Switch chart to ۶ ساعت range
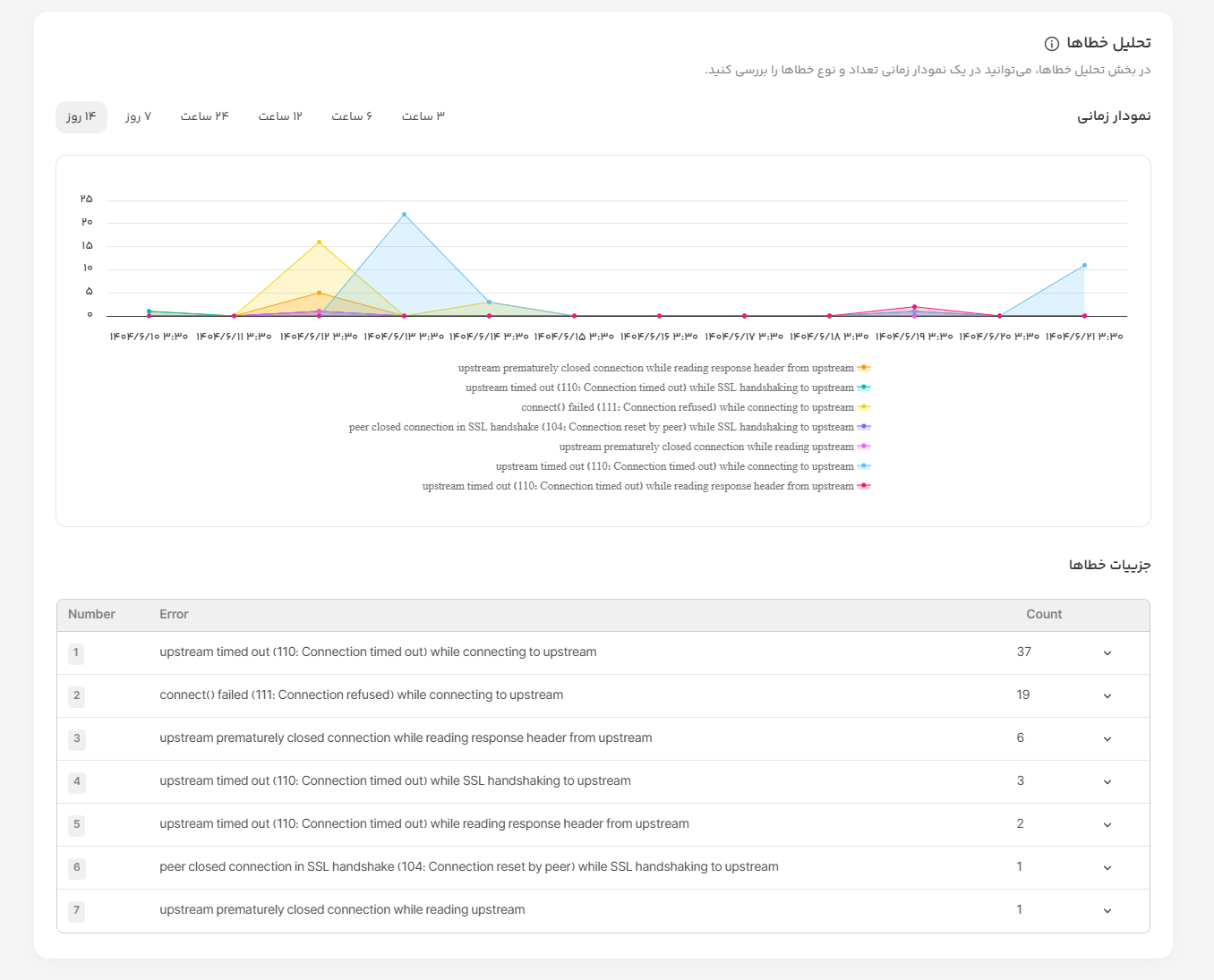 (352, 117)
